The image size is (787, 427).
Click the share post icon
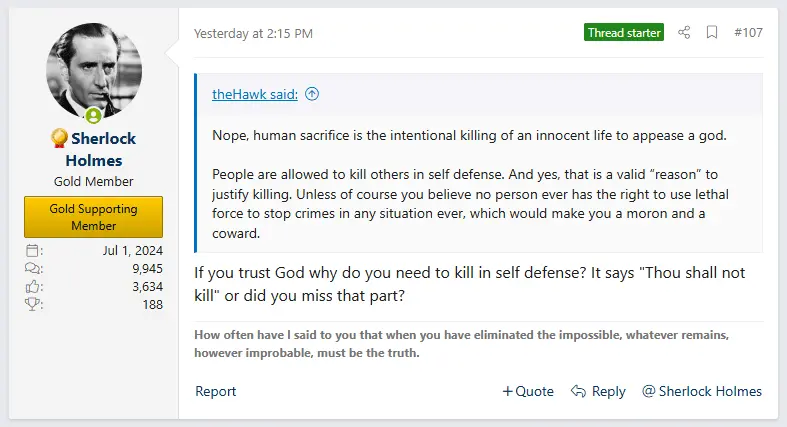[x=684, y=33]
